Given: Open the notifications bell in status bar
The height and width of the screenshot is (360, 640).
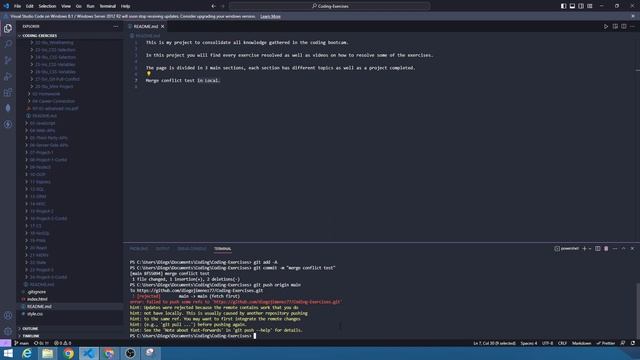Looking at the screenshot, I should pyautogui.click(x=633, y=343).
